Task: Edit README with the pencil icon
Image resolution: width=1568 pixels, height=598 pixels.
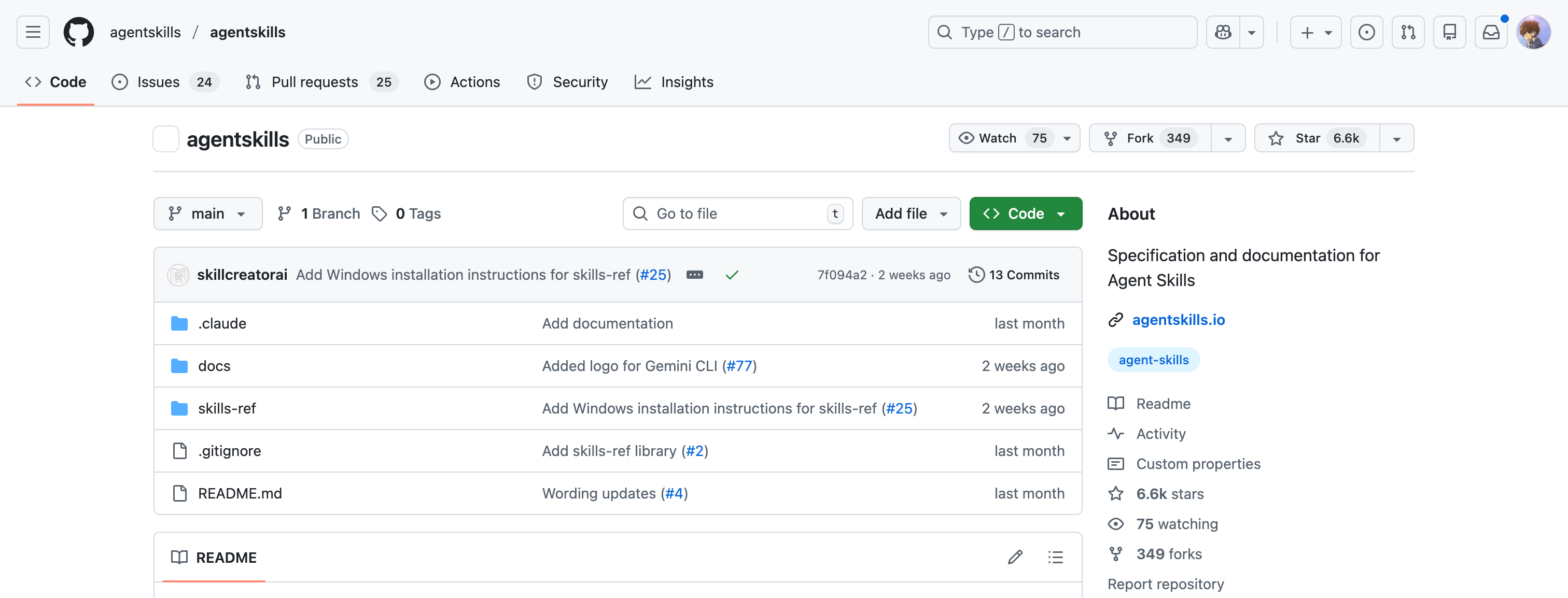Action: pos(1015,557)
